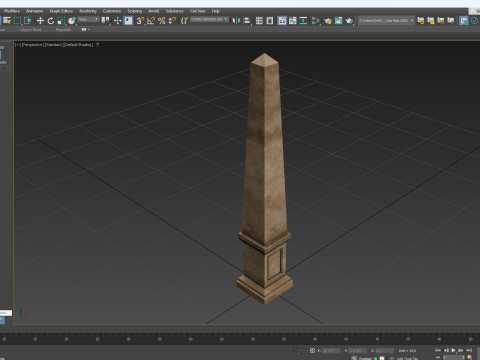Open Rendered Frame Window icon

coord(338,21)
